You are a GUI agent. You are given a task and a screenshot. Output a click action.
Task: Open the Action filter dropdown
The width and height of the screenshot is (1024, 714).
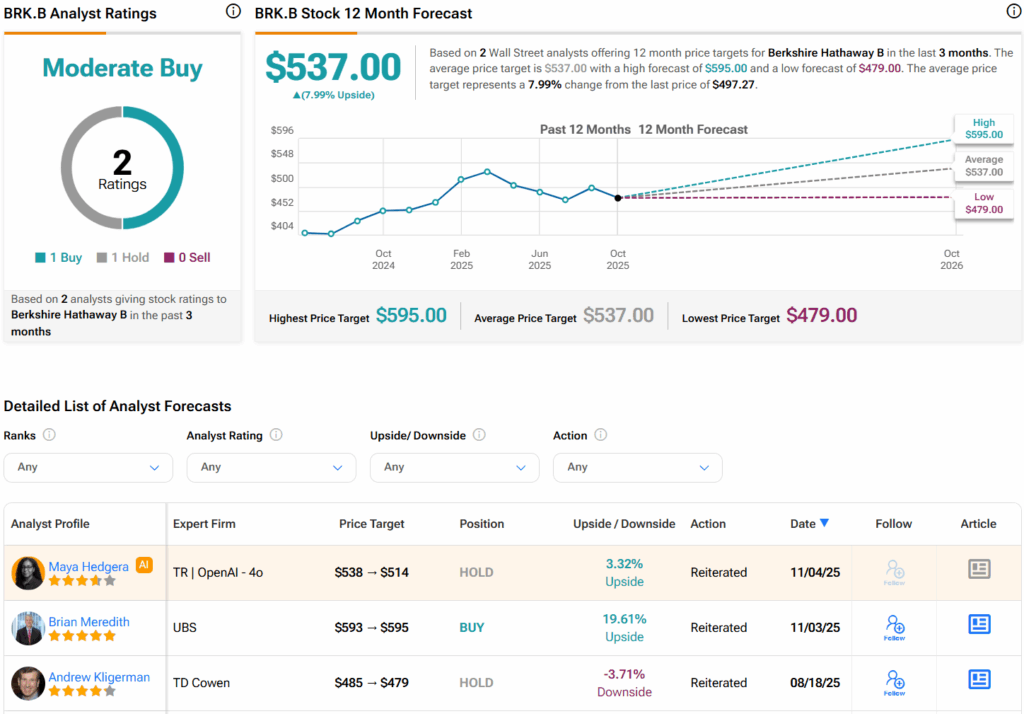637,467
